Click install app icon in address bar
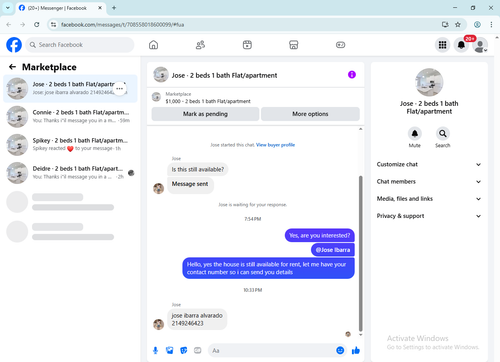Image resolution: width=500 pixels, height=362 pixels. tap(445, 24)
